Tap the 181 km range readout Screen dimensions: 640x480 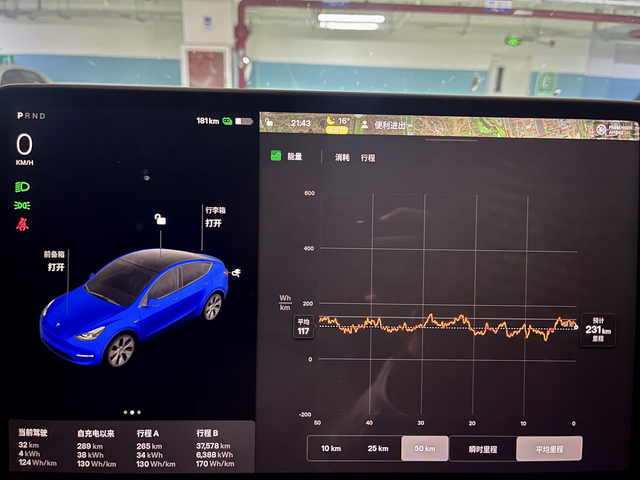(x=208, y=121)
